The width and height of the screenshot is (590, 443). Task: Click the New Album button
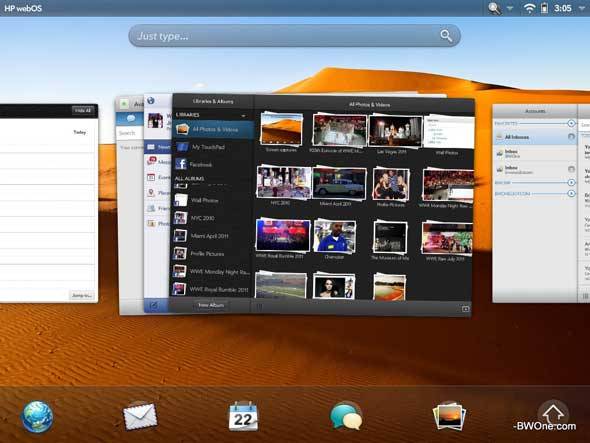click(x=211, y=305)
